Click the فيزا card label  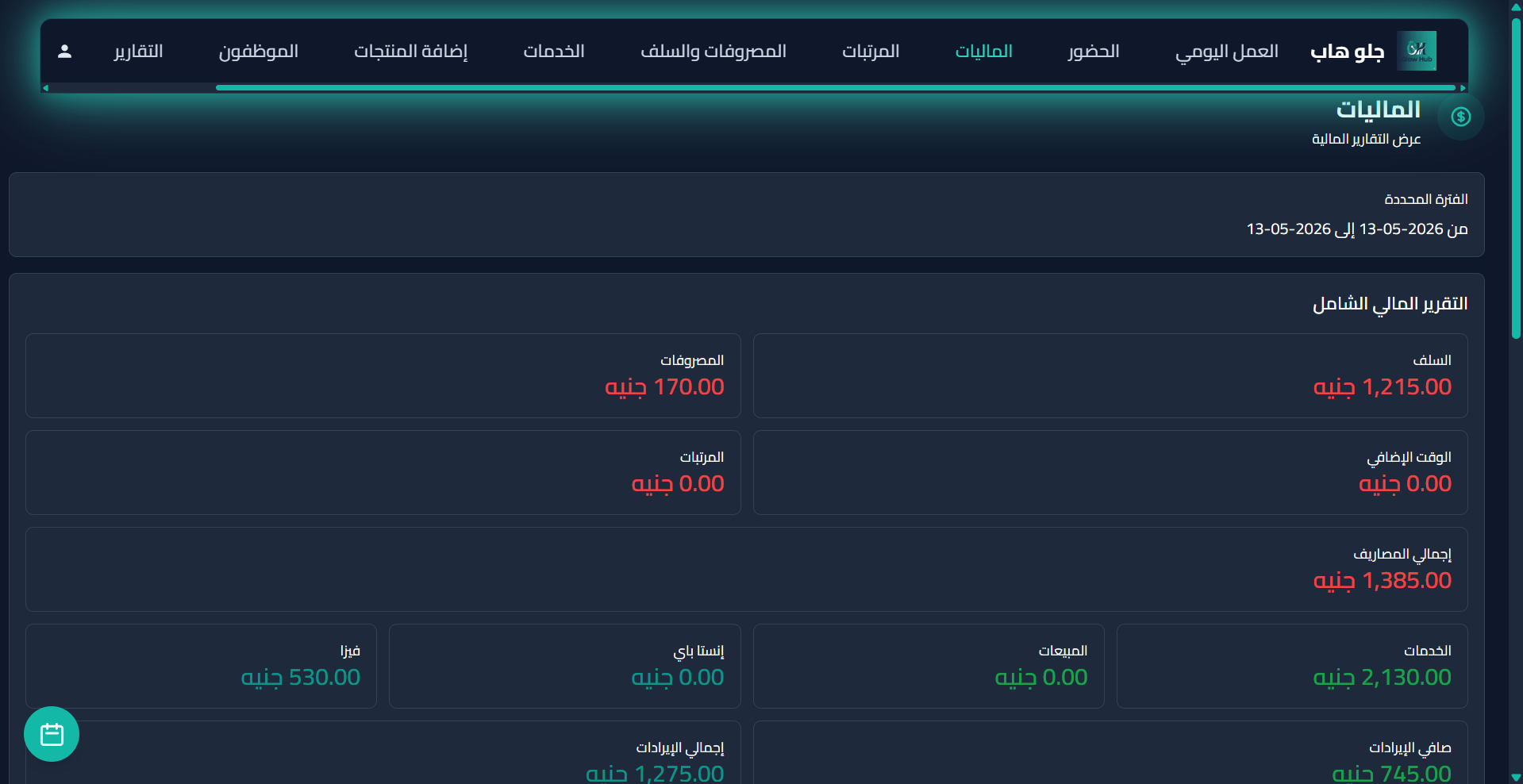(x=351, y=651)
